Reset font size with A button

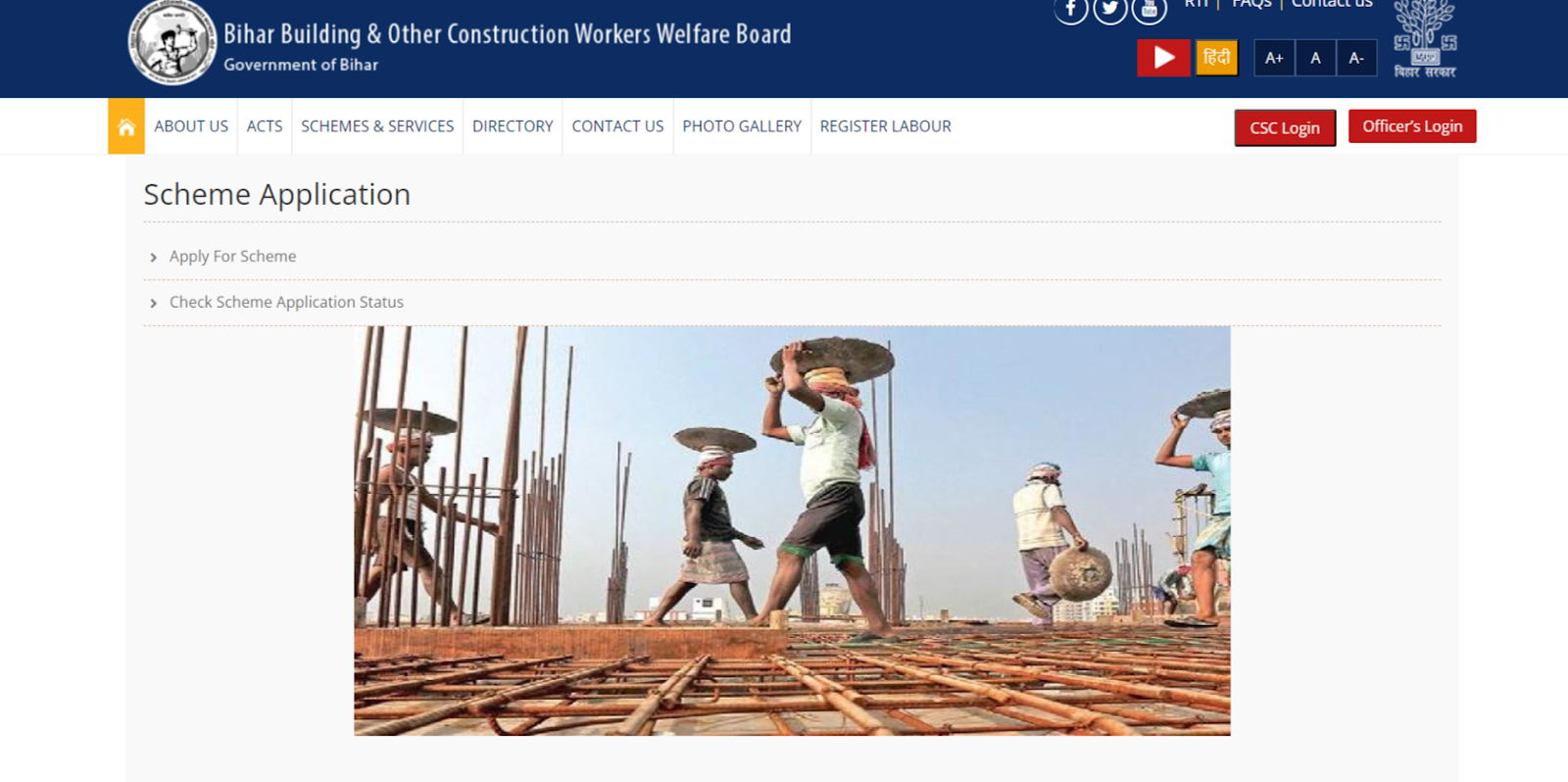[x=1315, y=58]
